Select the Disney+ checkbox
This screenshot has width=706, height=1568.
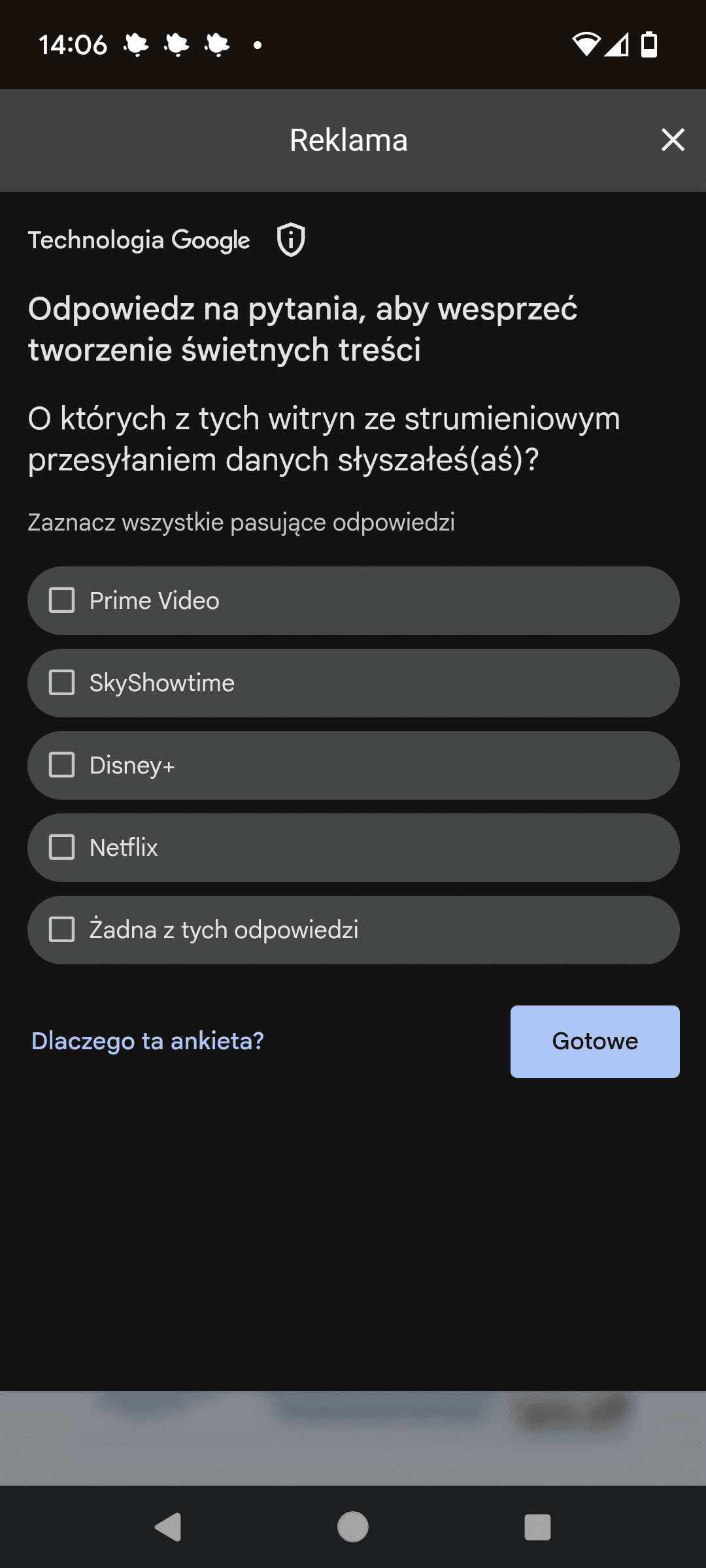62,765
